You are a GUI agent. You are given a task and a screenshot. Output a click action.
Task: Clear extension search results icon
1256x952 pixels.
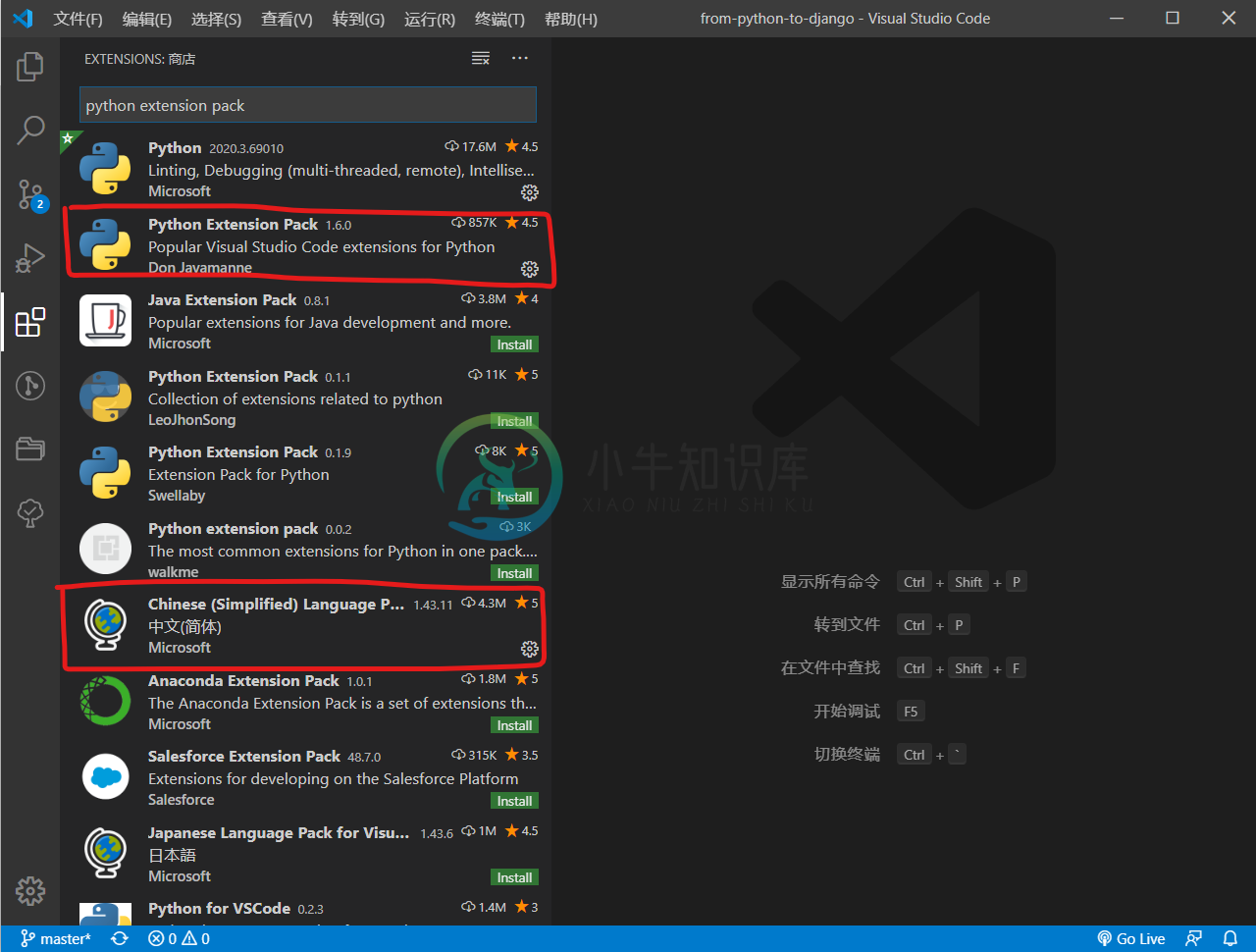coord(481,59)
